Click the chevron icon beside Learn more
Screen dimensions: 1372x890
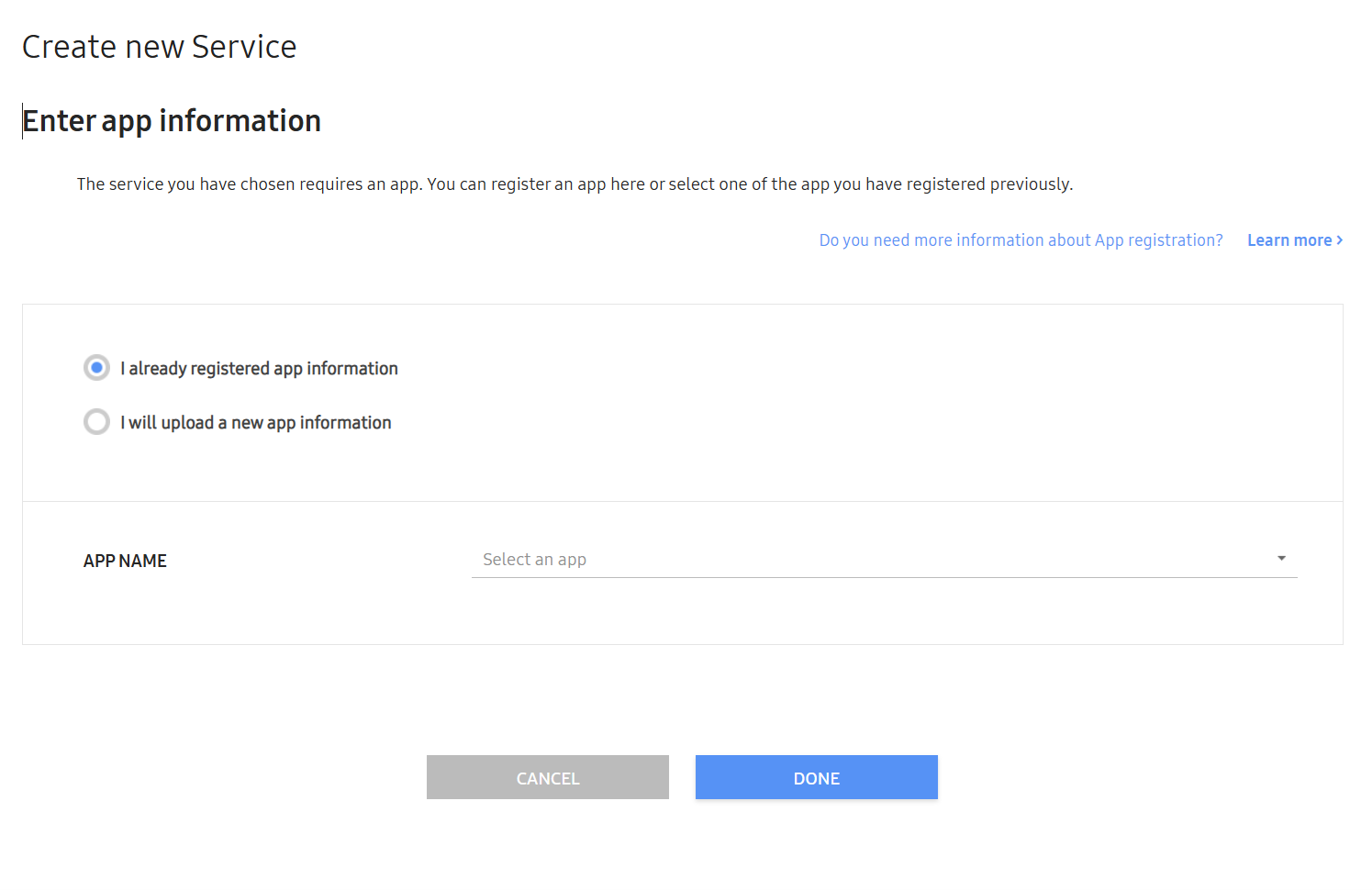1340,240
